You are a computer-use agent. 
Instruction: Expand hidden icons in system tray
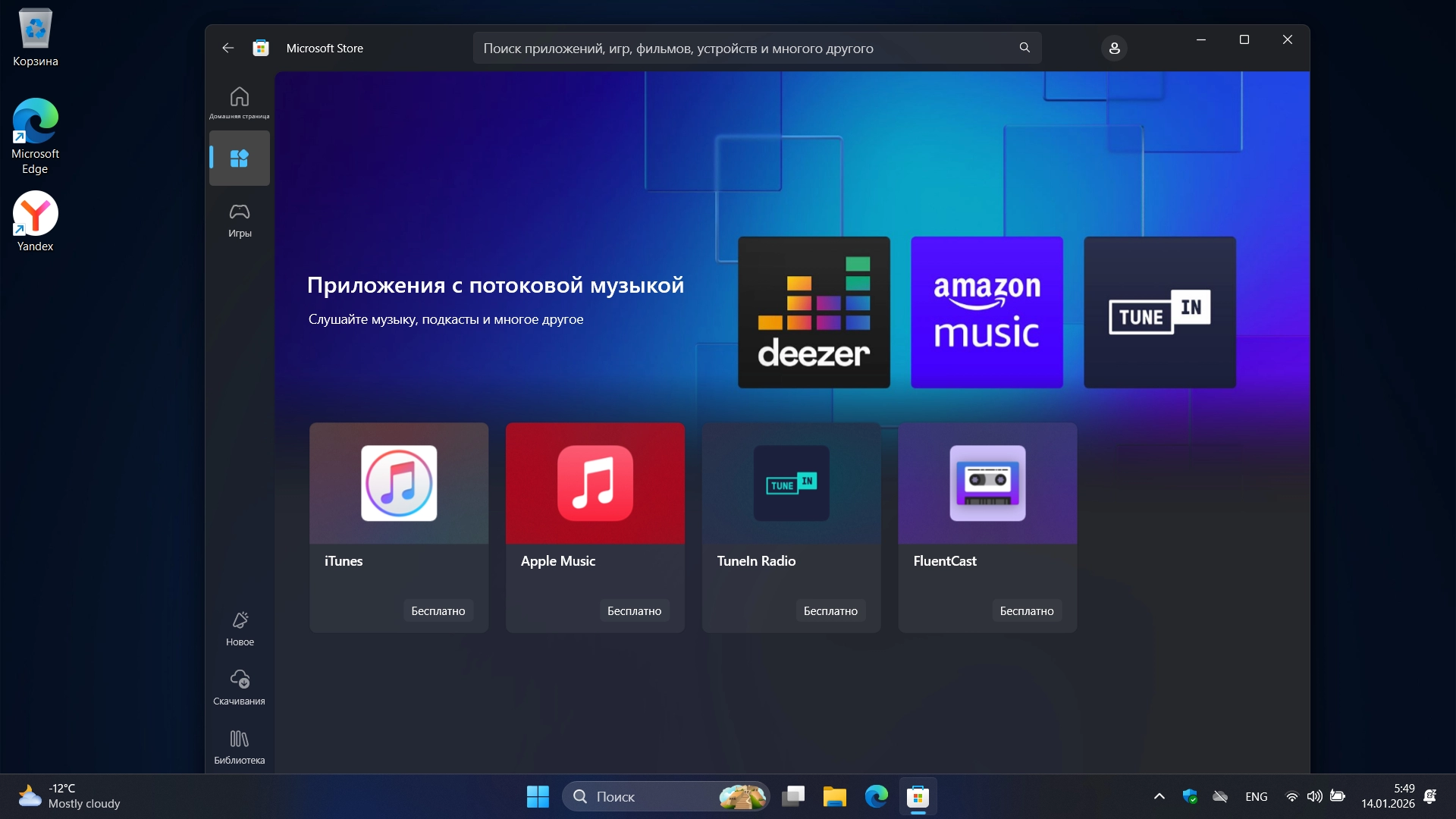tap(1159, 796)
